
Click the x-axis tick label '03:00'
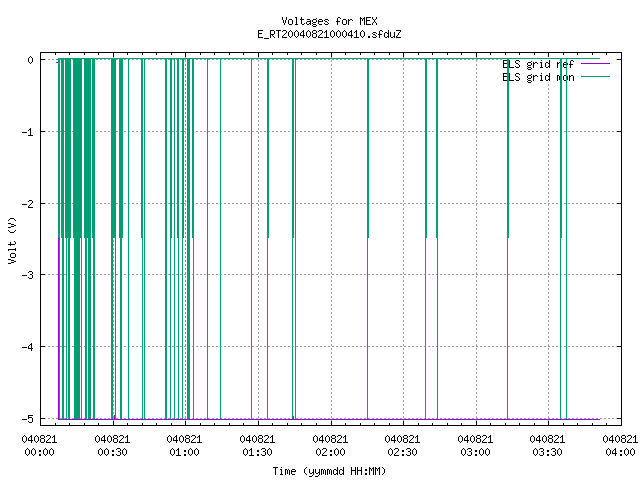[x=475, y=452]
